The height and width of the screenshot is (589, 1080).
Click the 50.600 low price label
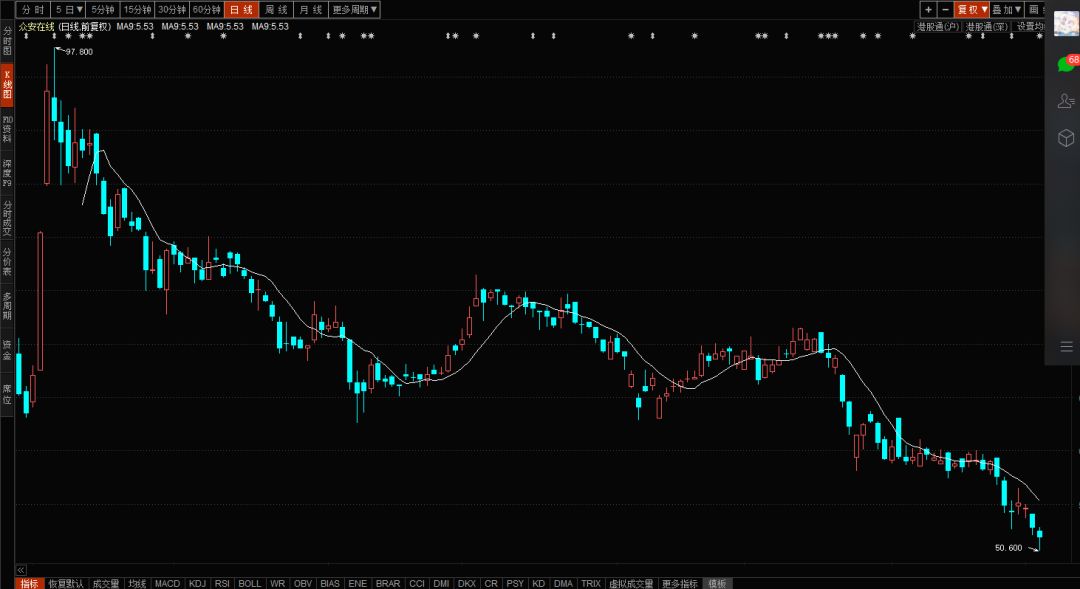1008,548
